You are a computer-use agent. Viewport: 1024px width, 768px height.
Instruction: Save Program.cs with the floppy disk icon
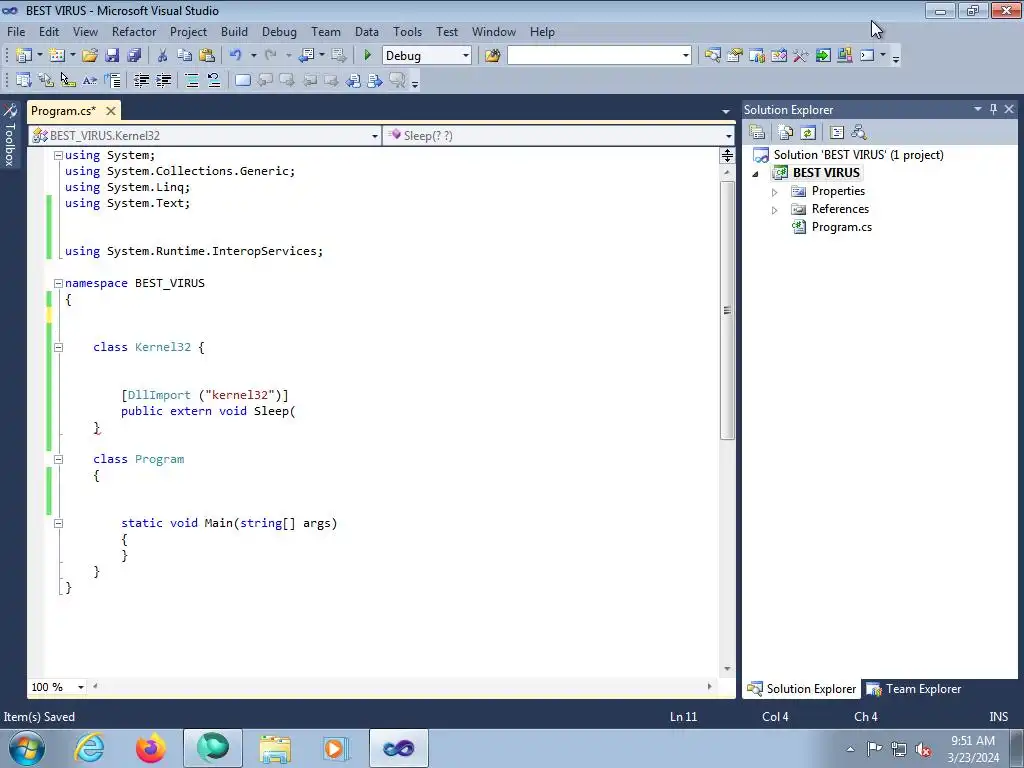coord(112,56)
